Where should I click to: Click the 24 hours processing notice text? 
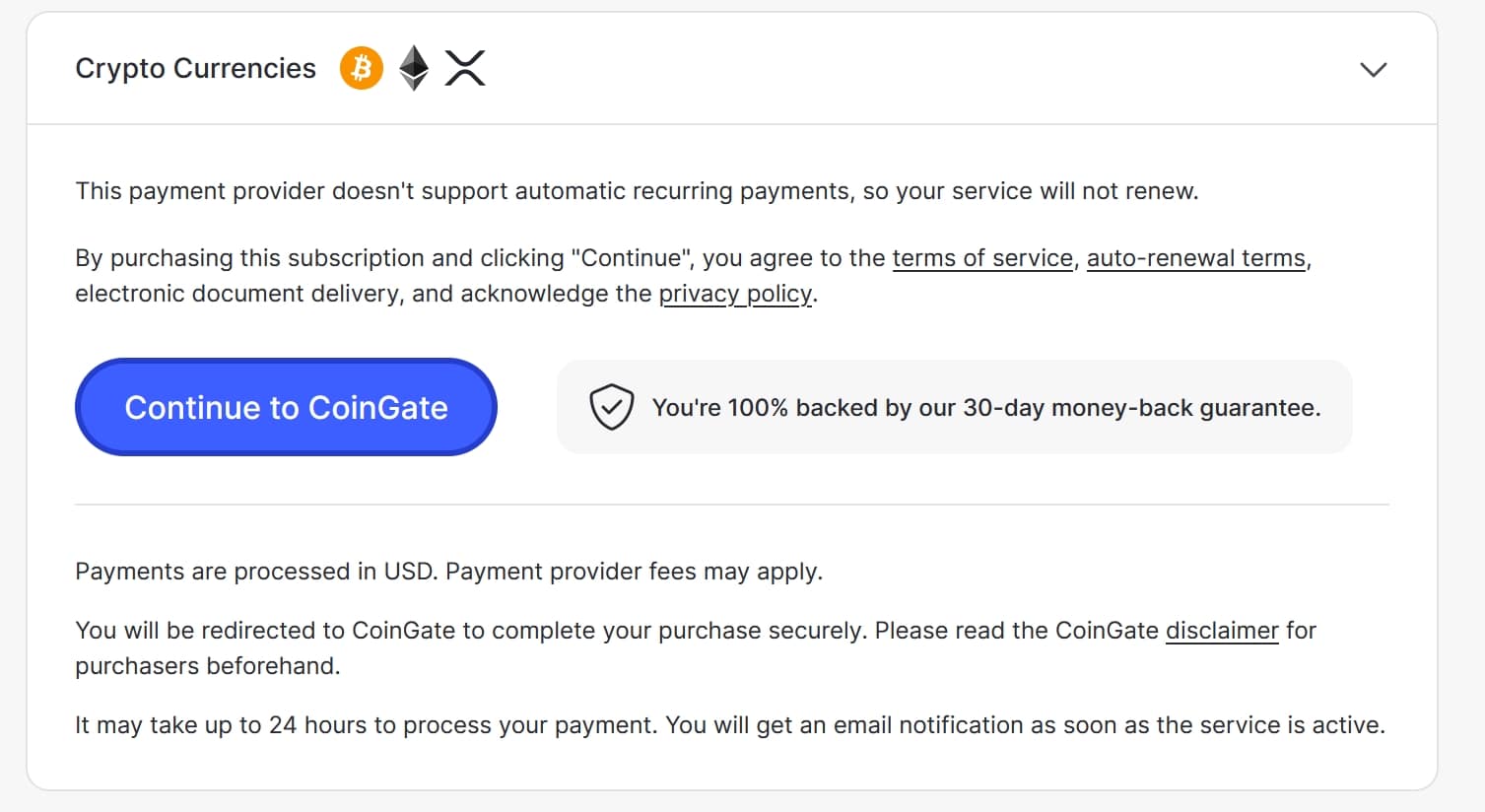(x=730, y=725)
